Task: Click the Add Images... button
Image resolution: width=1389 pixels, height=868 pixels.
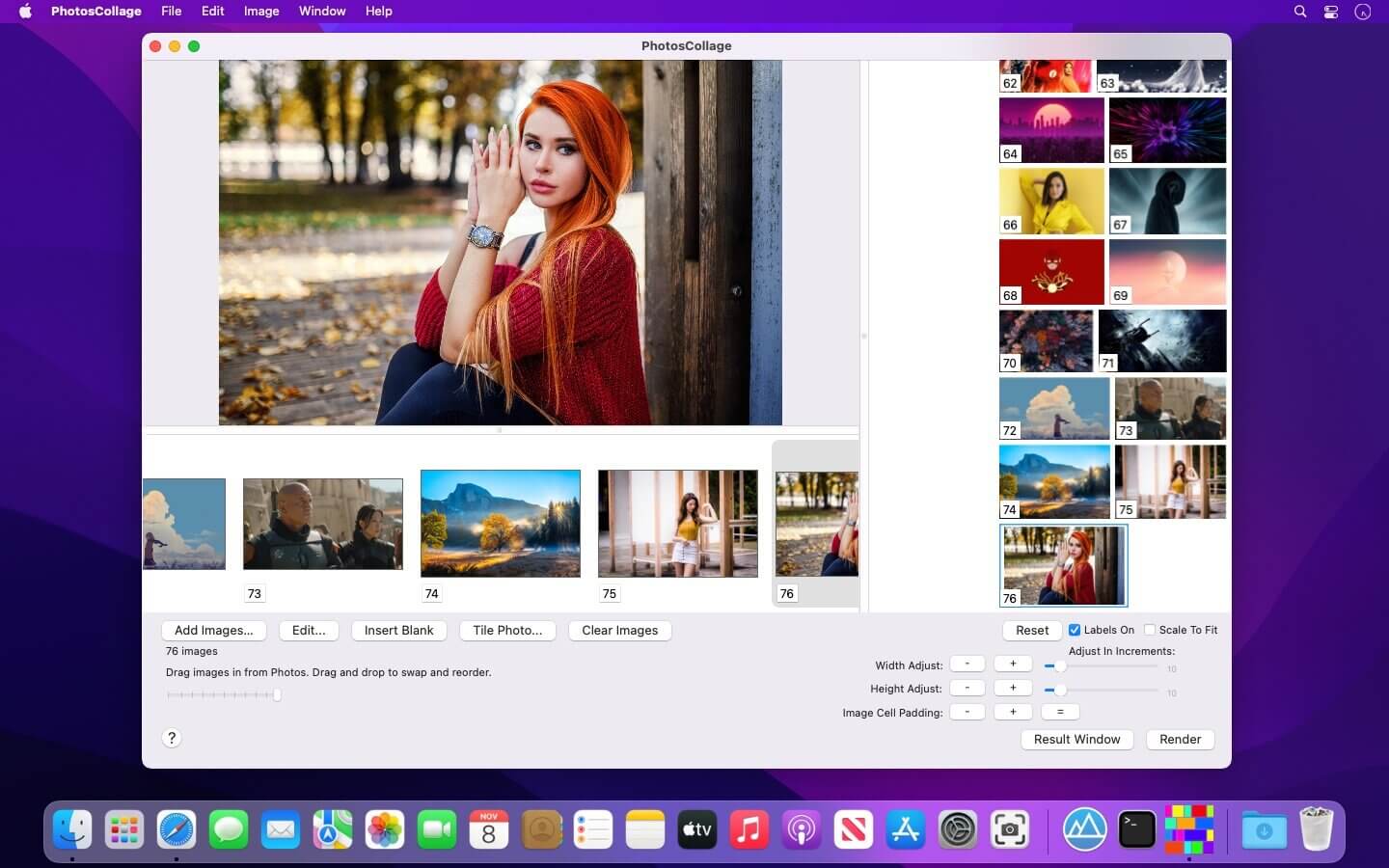Action: [x=213, y=630]
